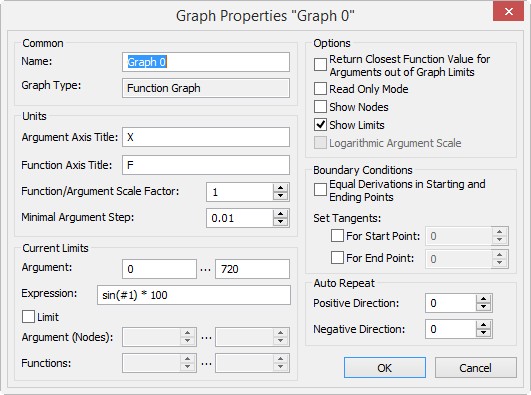Click the Argument Axis Title input field
This screenshot has width=531, height=395.
206,137
